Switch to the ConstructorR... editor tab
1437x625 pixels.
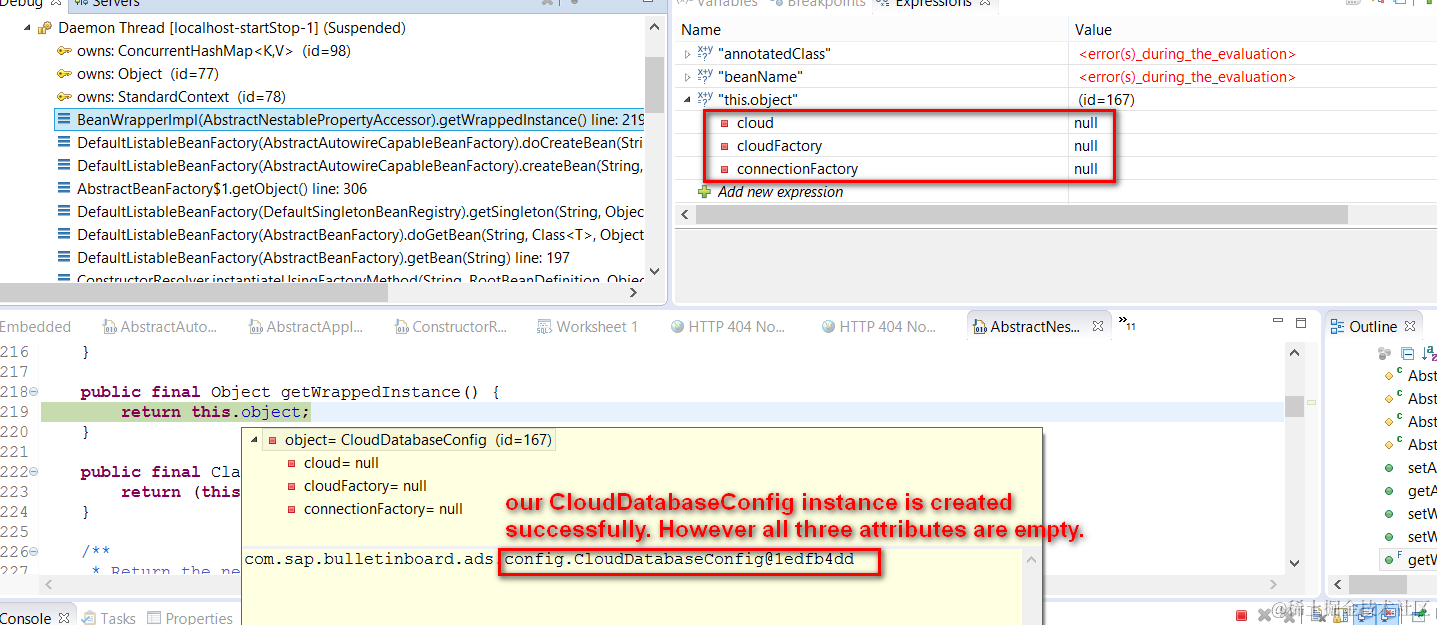[x=450, y=327]
